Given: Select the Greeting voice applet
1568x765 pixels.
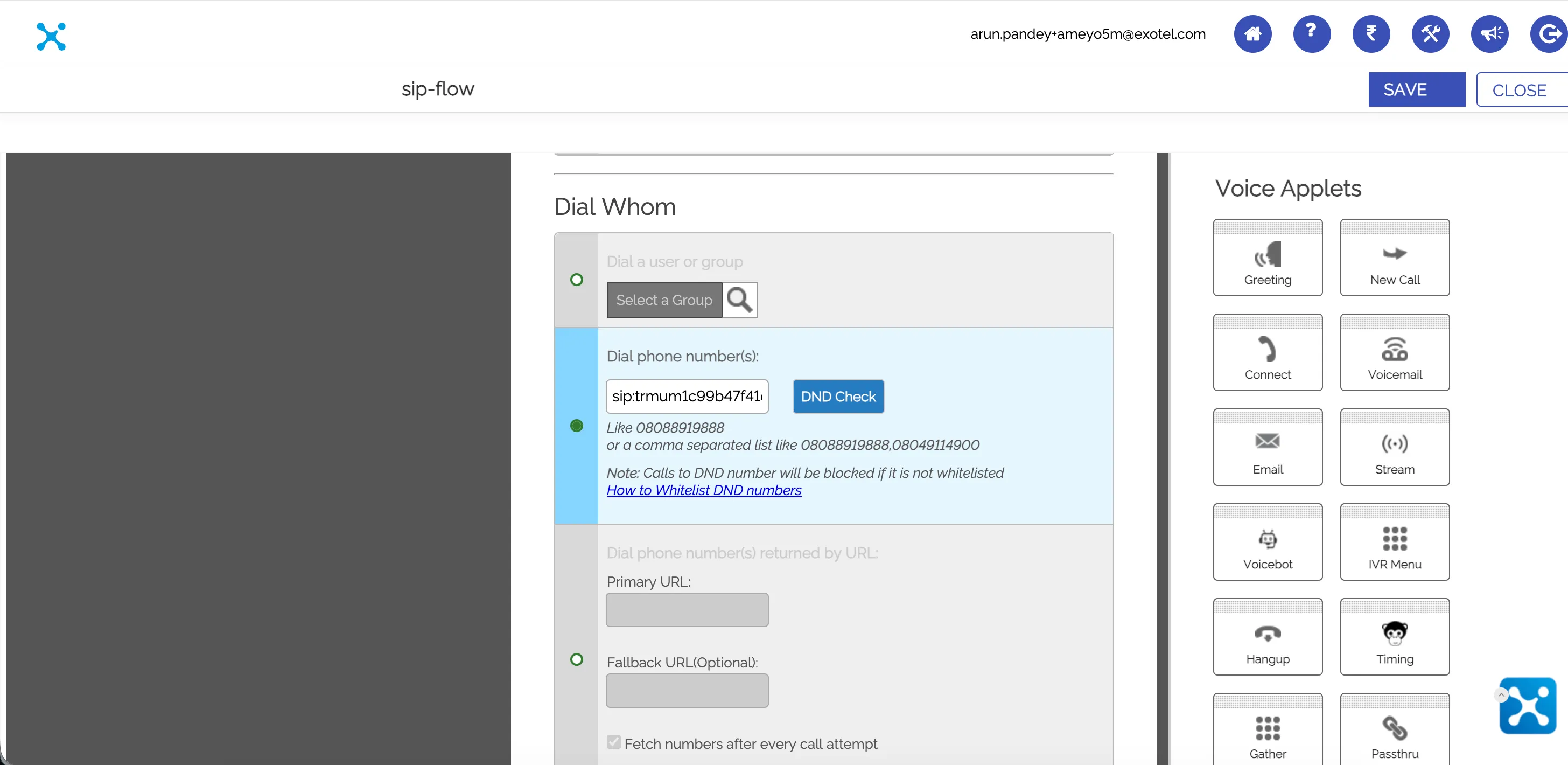Looking at the screenshot, I should coord(1268,258).
